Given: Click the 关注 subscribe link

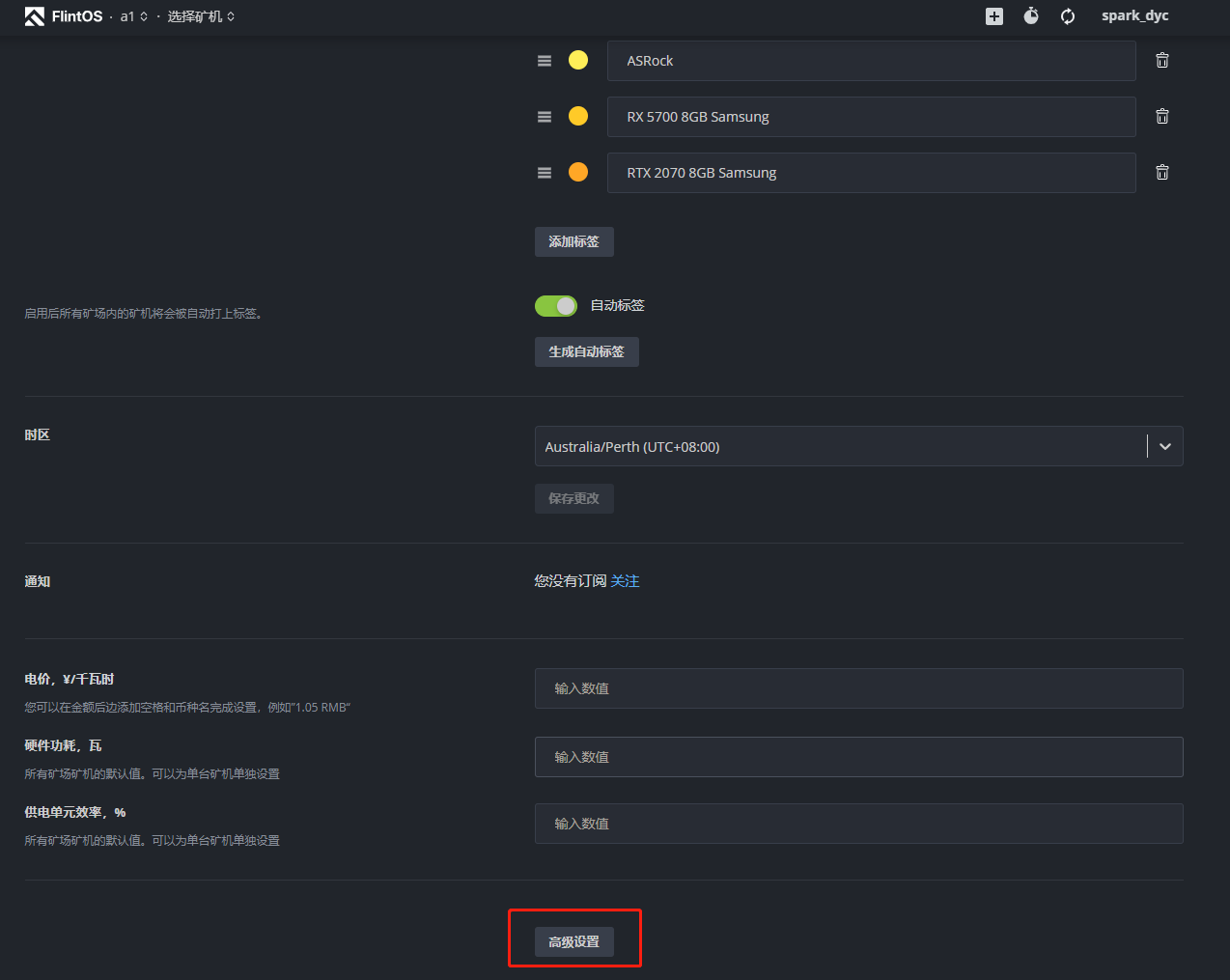Looking at the screenshot, I should tap(625, 581).
